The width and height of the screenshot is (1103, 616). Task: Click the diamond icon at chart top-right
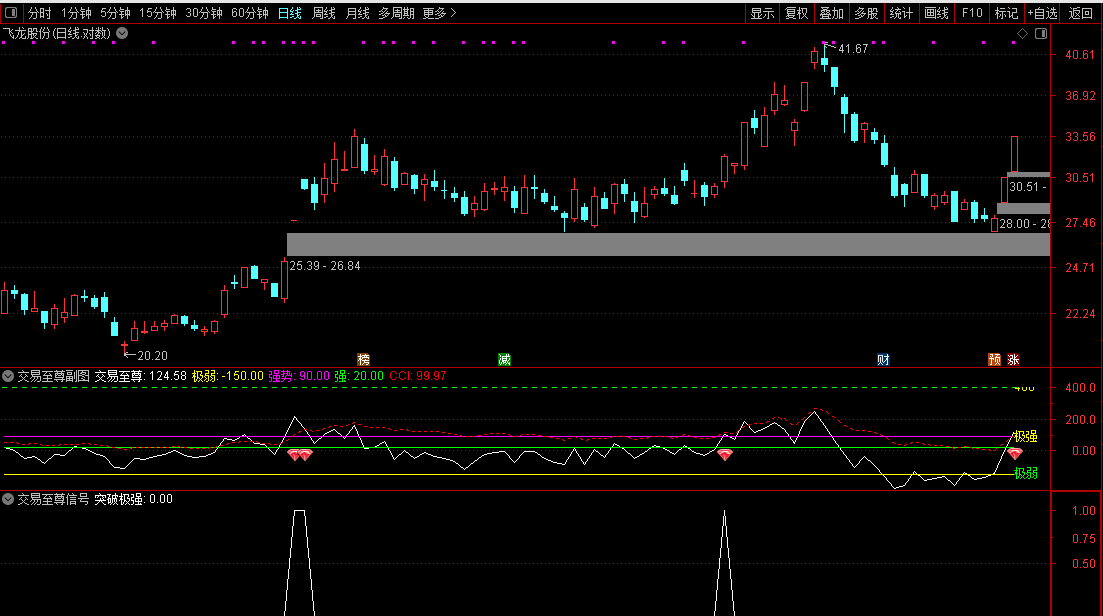(x=1023, y=33)
